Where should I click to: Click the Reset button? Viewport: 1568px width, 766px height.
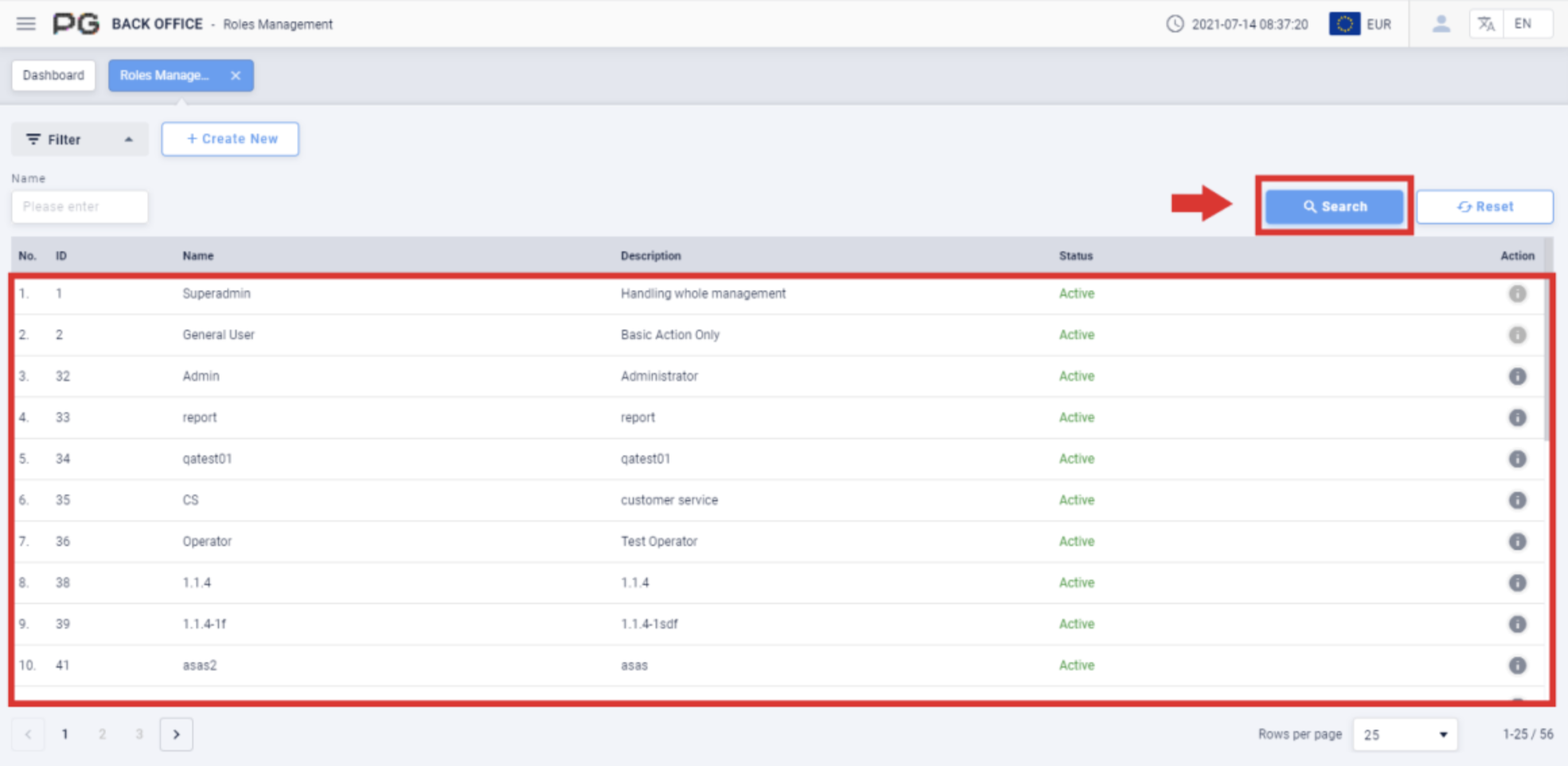(x=1485, y=205)
